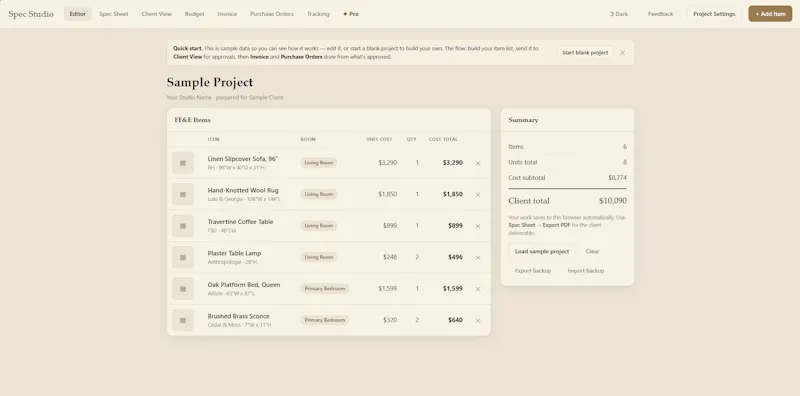Open the Feedback link
Screen dimensions: 800x396
[x=661, y=14]
